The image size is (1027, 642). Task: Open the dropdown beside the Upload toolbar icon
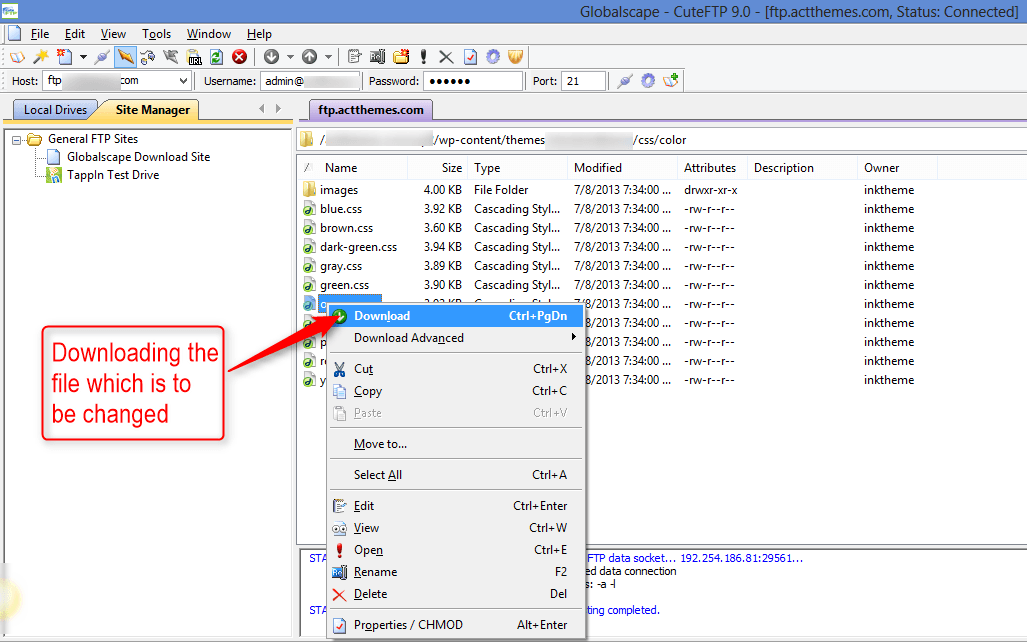tap(328, 57)
